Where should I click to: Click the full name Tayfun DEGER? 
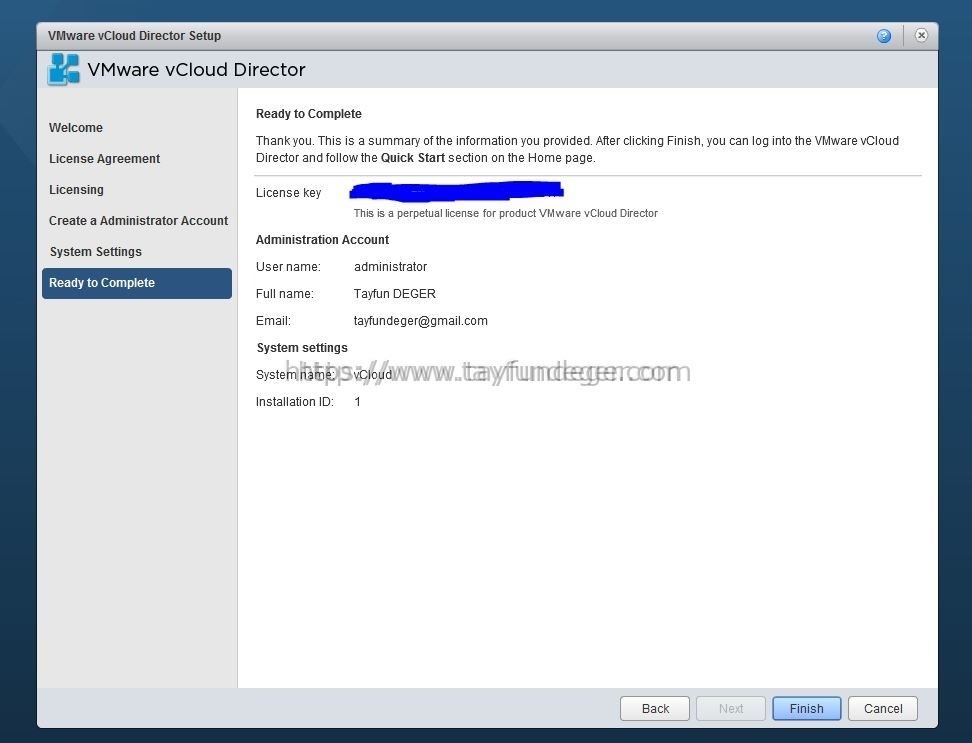(395, 294)
